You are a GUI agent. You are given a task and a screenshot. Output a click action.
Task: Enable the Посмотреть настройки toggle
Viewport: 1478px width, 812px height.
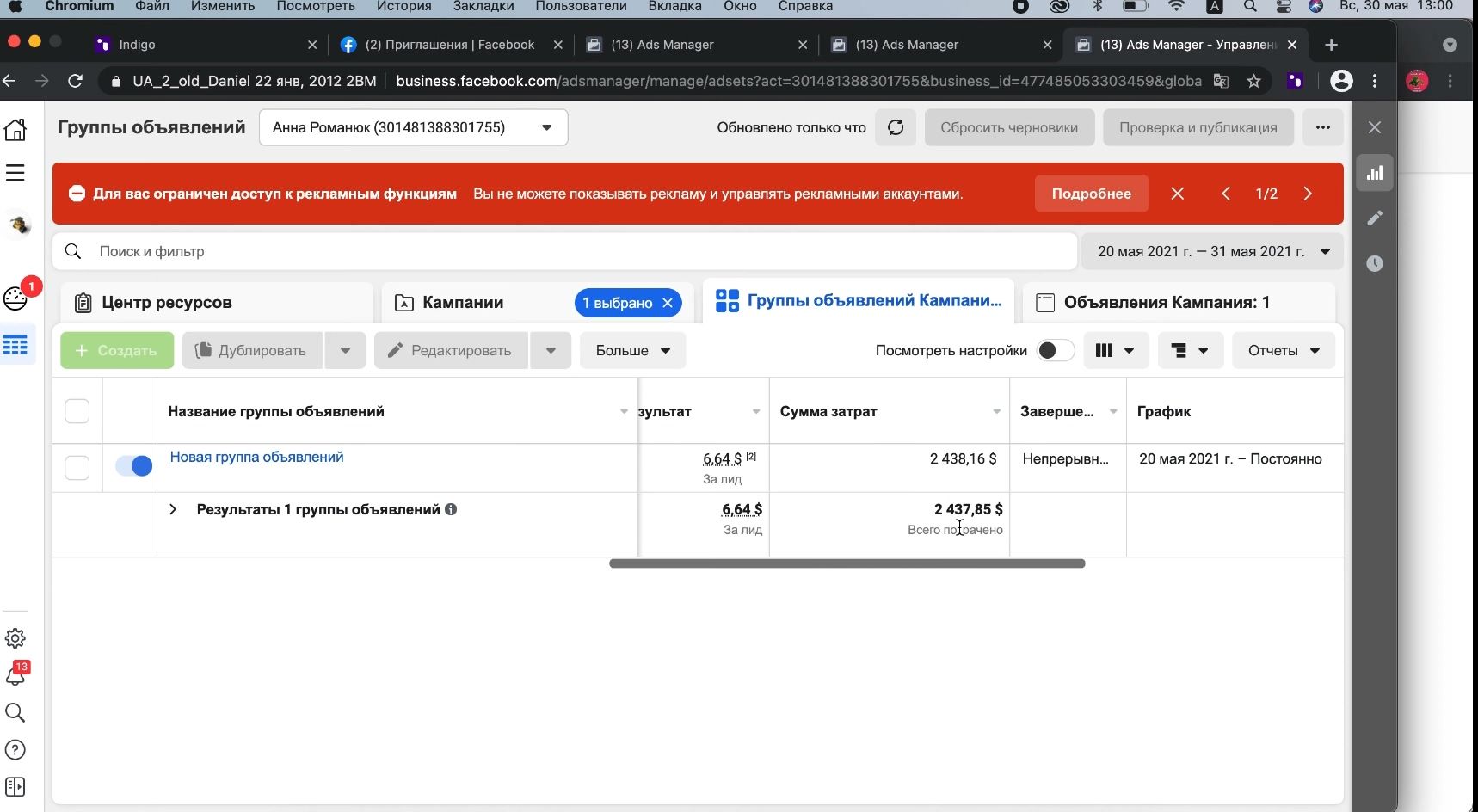1055,350
